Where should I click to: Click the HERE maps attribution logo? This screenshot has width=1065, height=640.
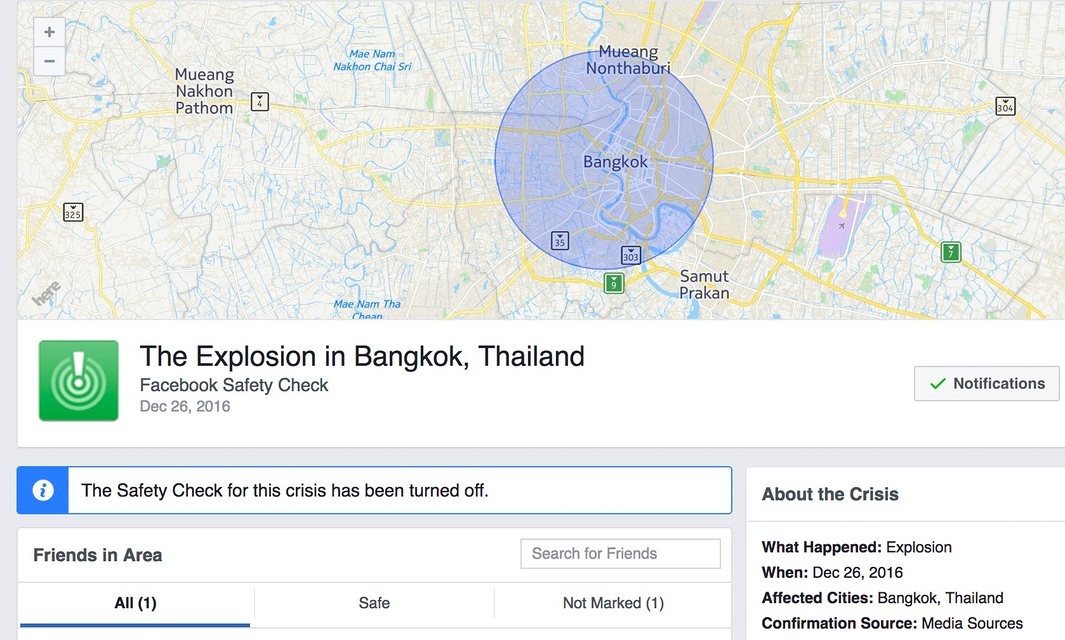point(47,291)
